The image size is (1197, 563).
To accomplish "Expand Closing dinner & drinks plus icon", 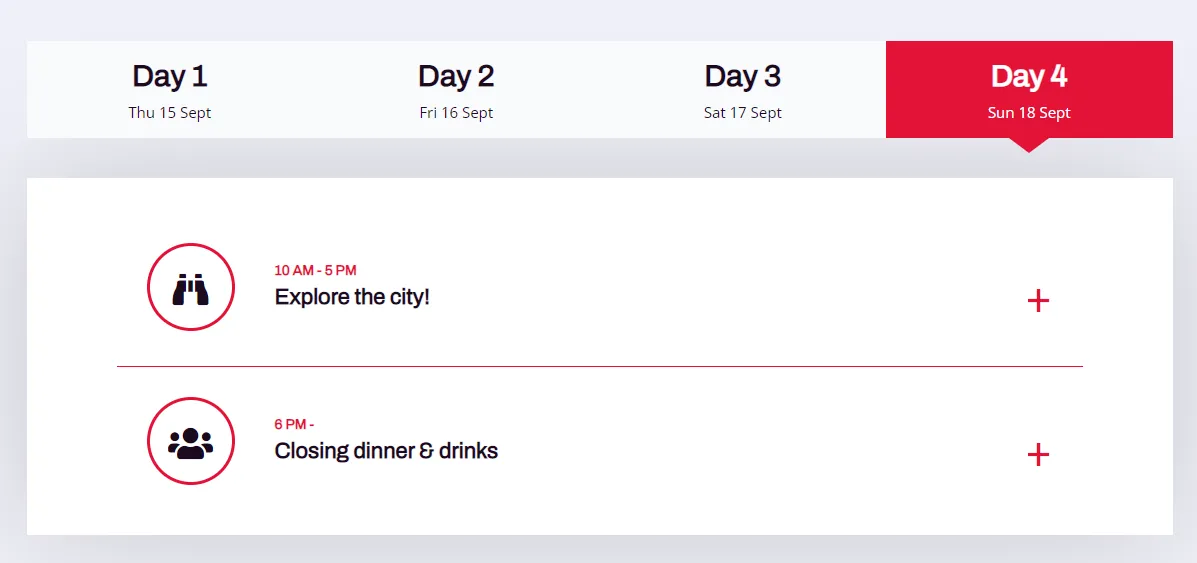I will pyautogui.click(x=1038, y=455).
